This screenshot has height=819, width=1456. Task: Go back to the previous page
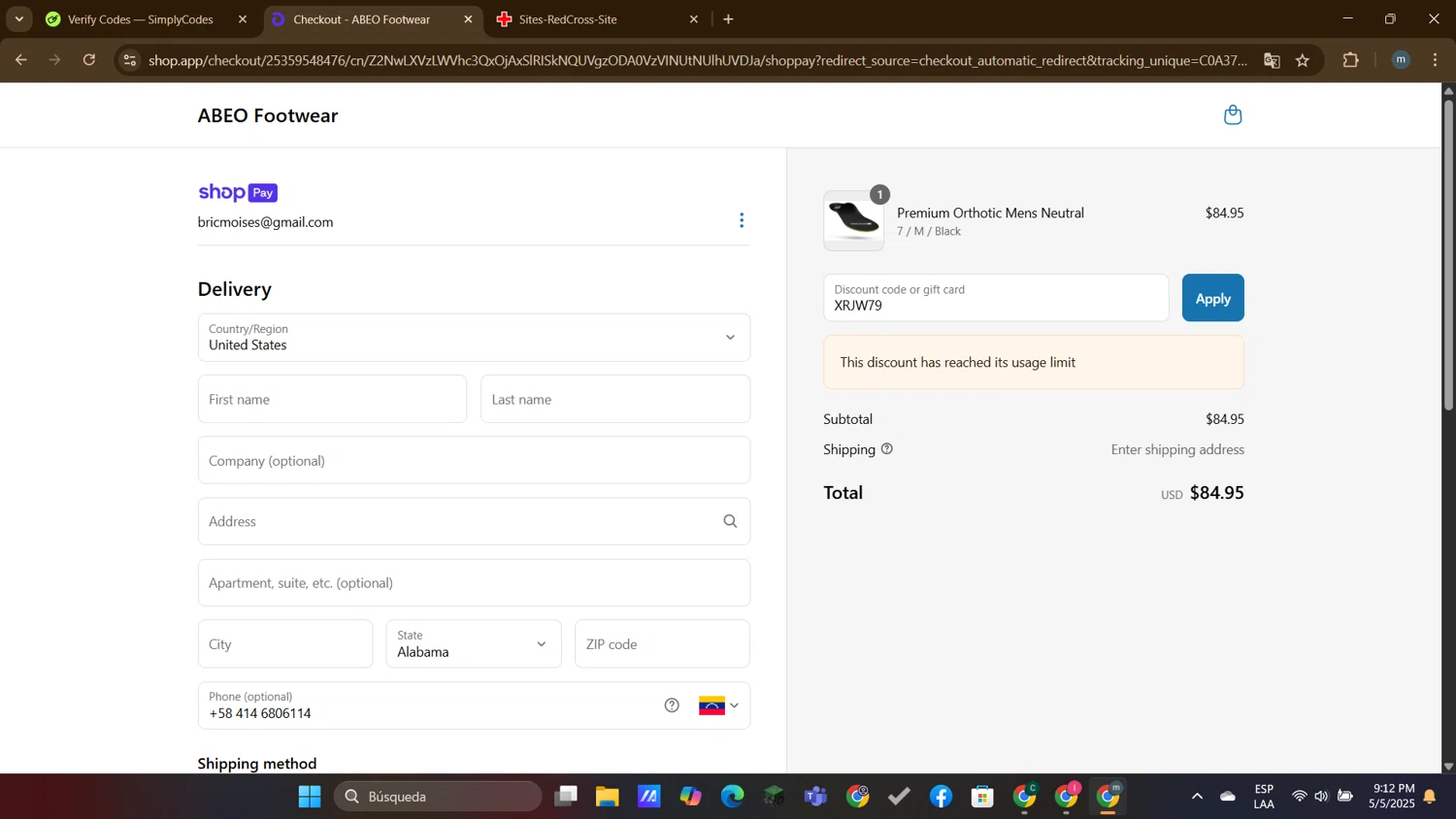[x=20, y=60]
